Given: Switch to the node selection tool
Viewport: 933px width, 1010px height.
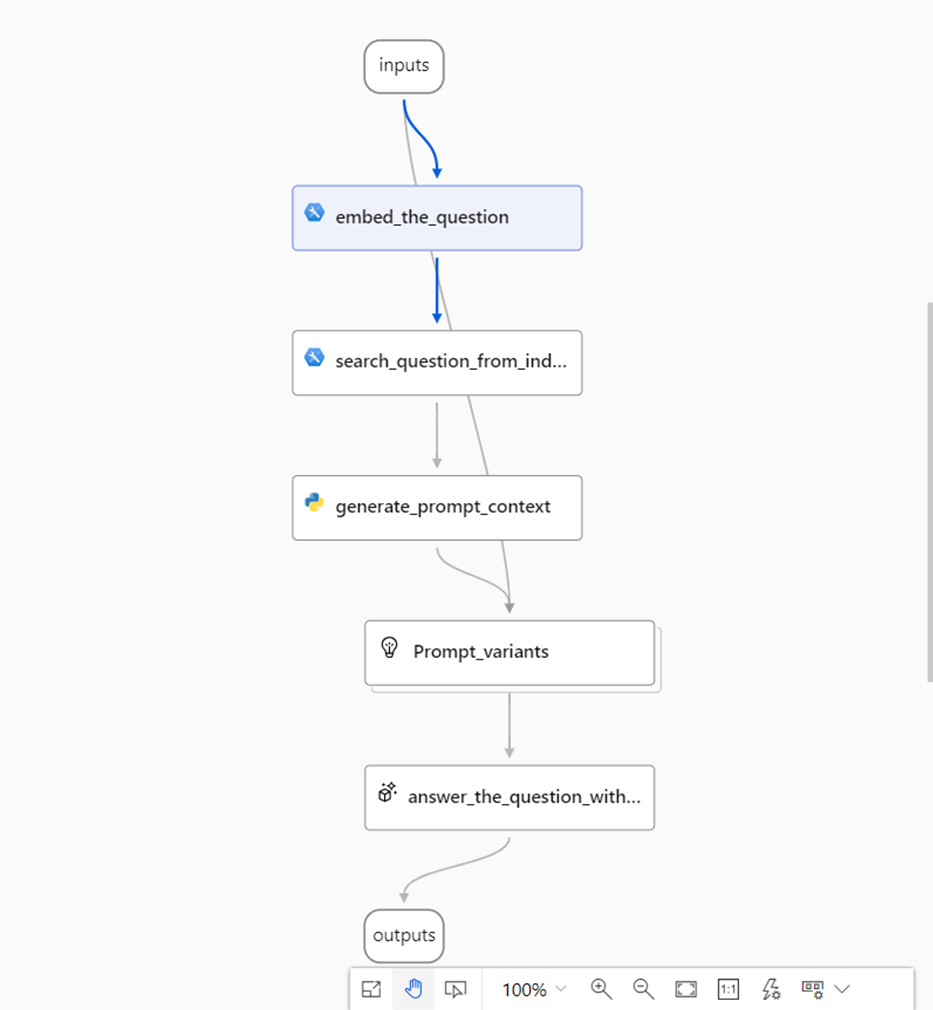Looking at the screenshot, I should pyautogui.click(x=455, y=989).
